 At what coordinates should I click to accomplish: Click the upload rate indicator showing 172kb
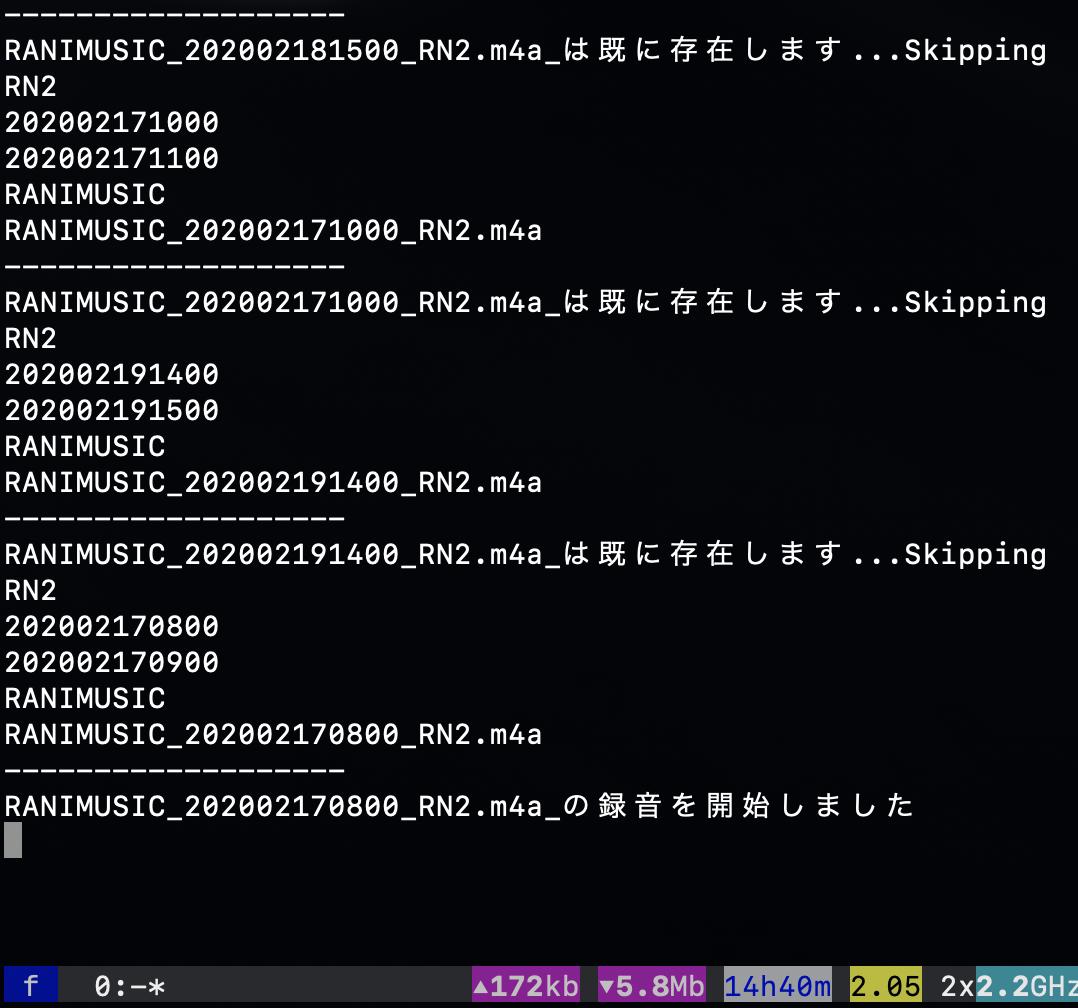click(527, 986)
